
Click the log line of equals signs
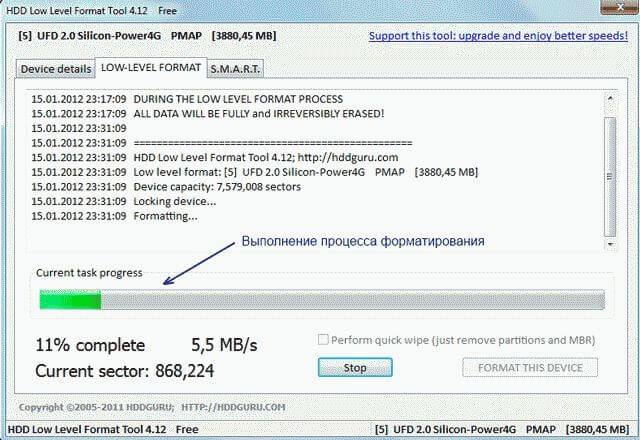point(222,143)
